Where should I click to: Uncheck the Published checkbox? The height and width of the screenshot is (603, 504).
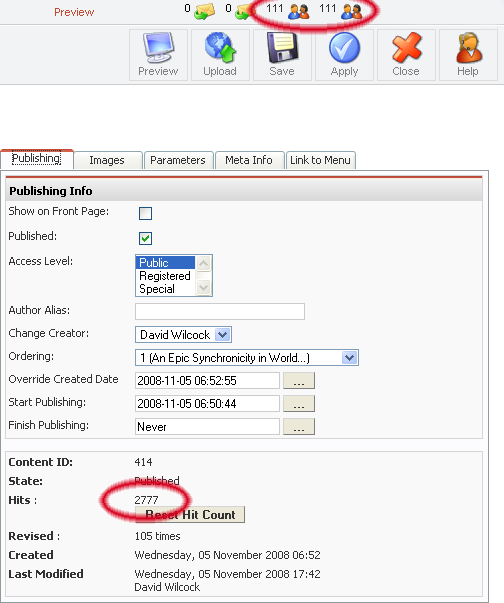145,238
